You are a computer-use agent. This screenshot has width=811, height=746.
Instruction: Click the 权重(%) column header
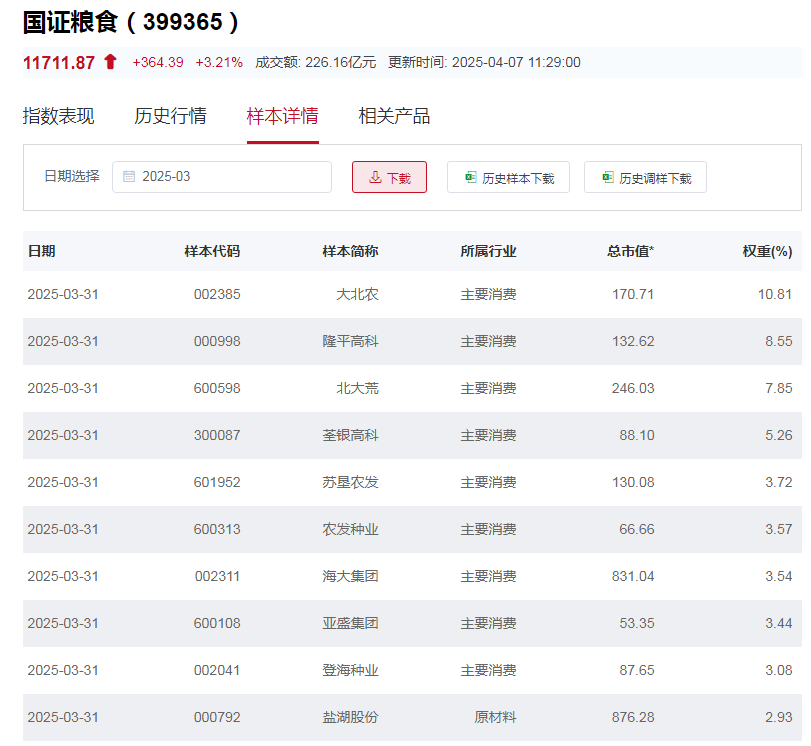[767, 251]
